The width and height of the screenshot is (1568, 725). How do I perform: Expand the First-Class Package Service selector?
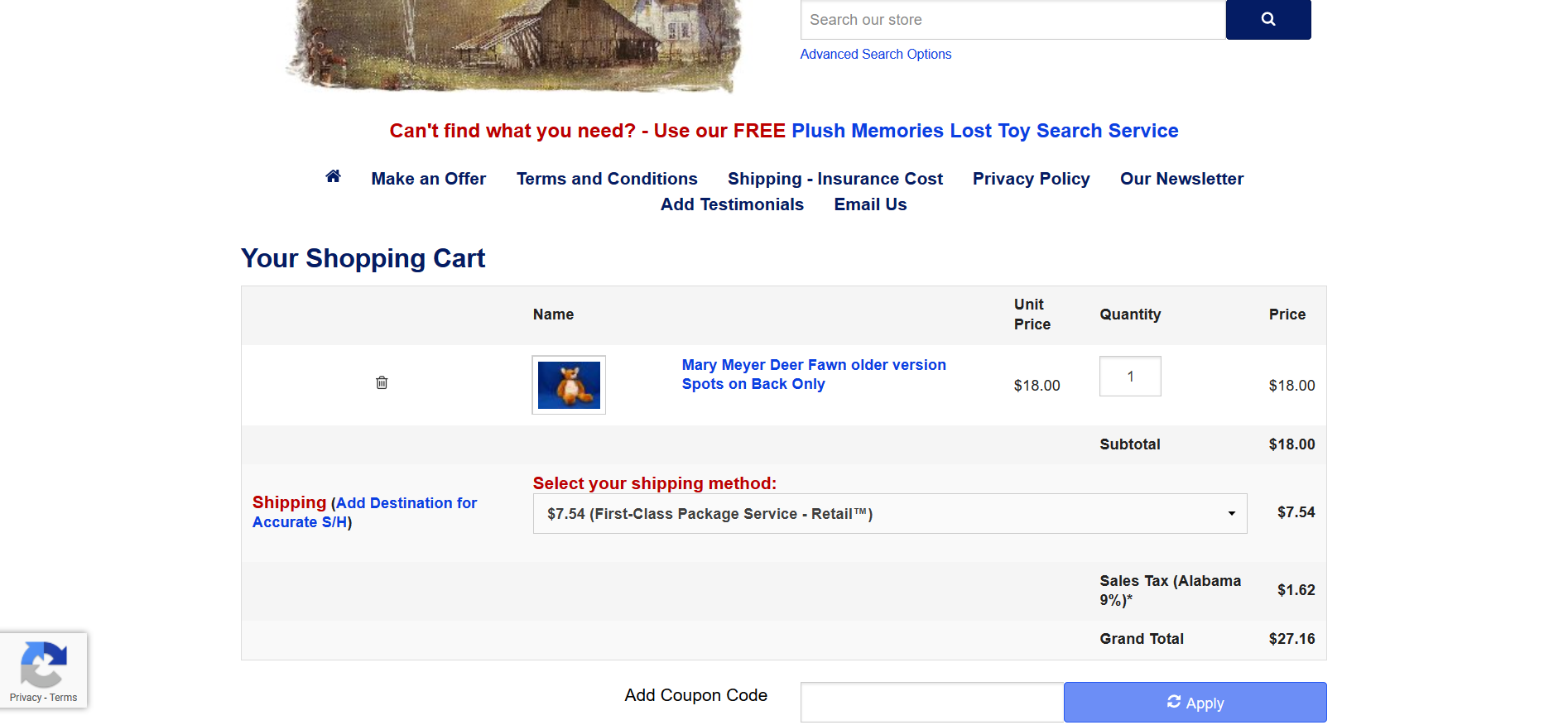click(890, 513)
